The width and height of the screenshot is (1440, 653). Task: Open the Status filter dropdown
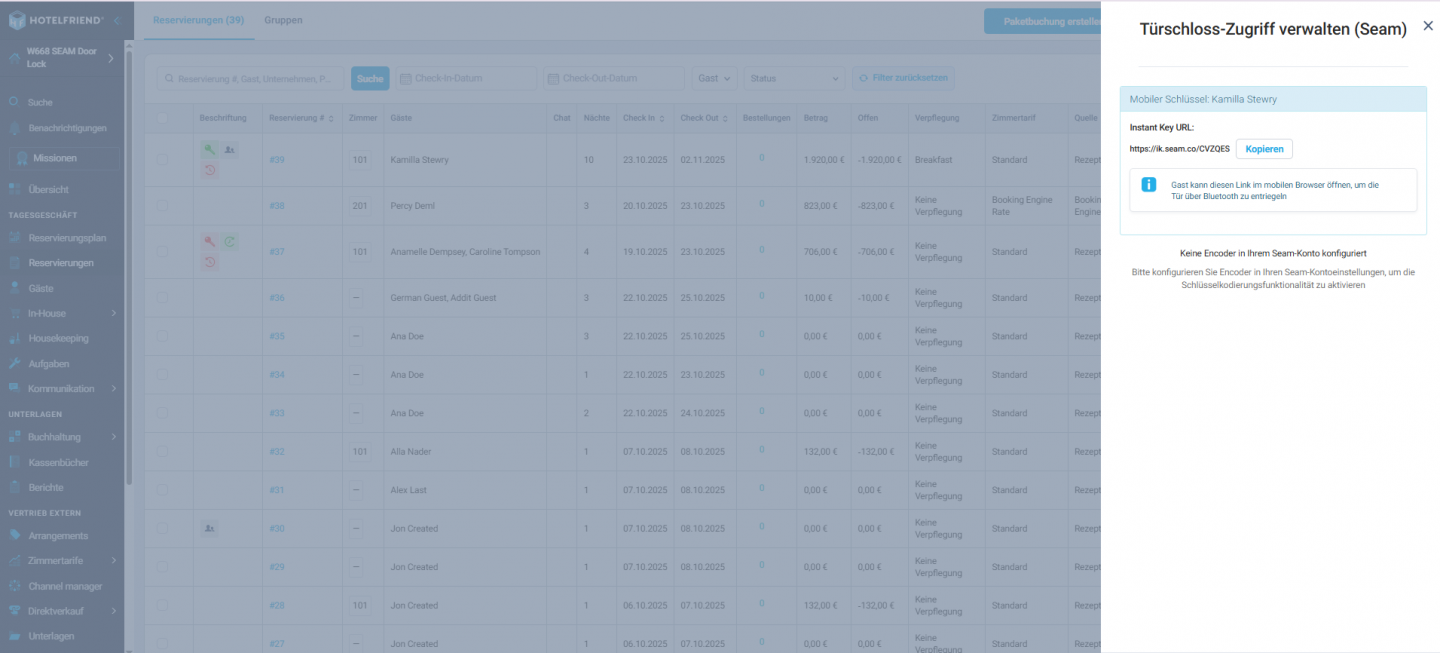point(794,78)
